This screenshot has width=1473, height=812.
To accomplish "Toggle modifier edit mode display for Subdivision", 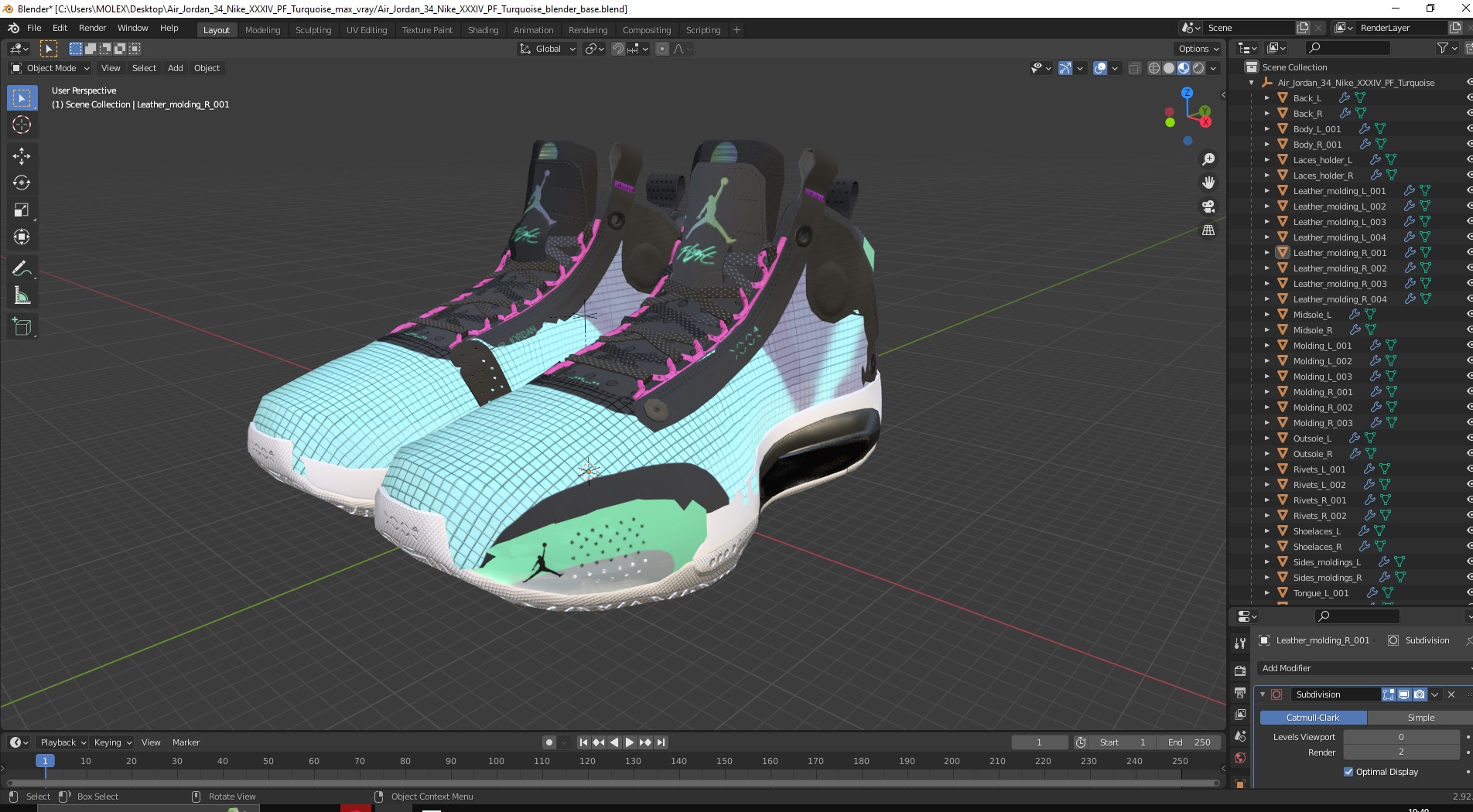I will pos(1389,694).
